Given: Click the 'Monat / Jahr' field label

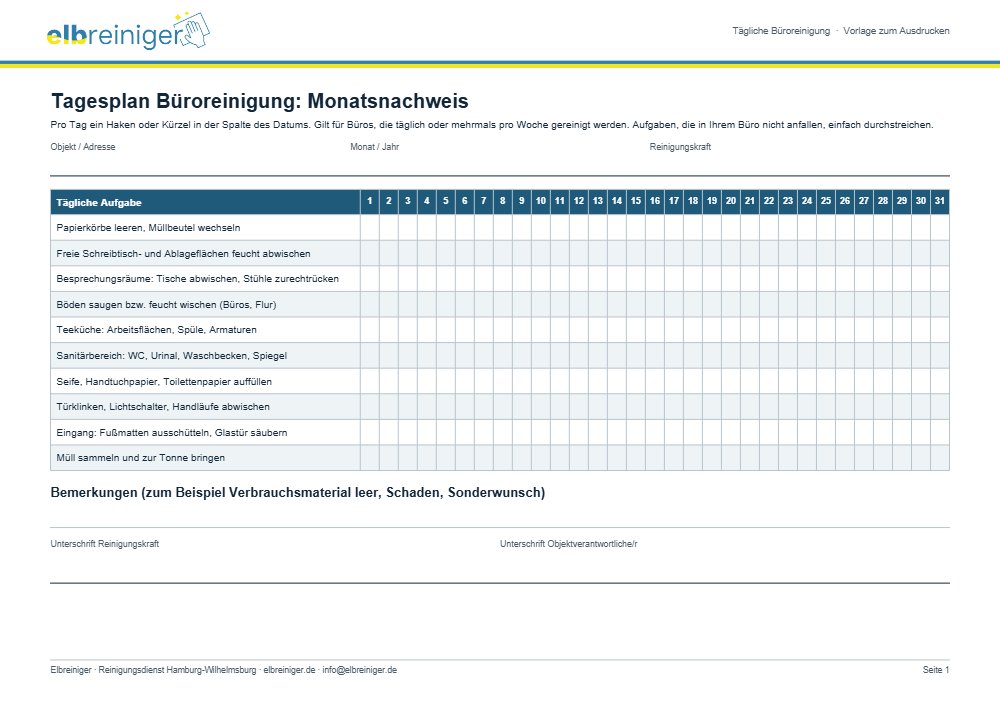Looking at the screenshot, I should click(x=374, y=147).
